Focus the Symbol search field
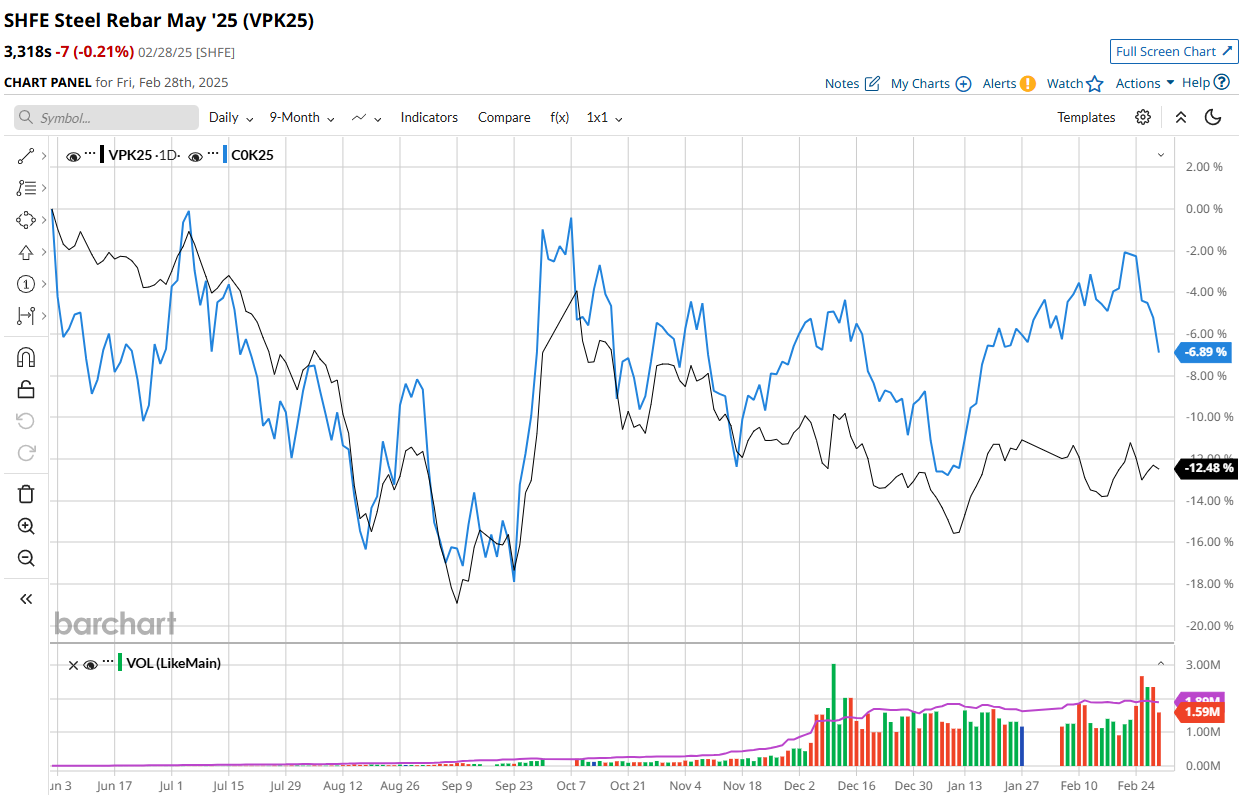1240x795 pixels. pyautogui.click(x=106, y=118)
